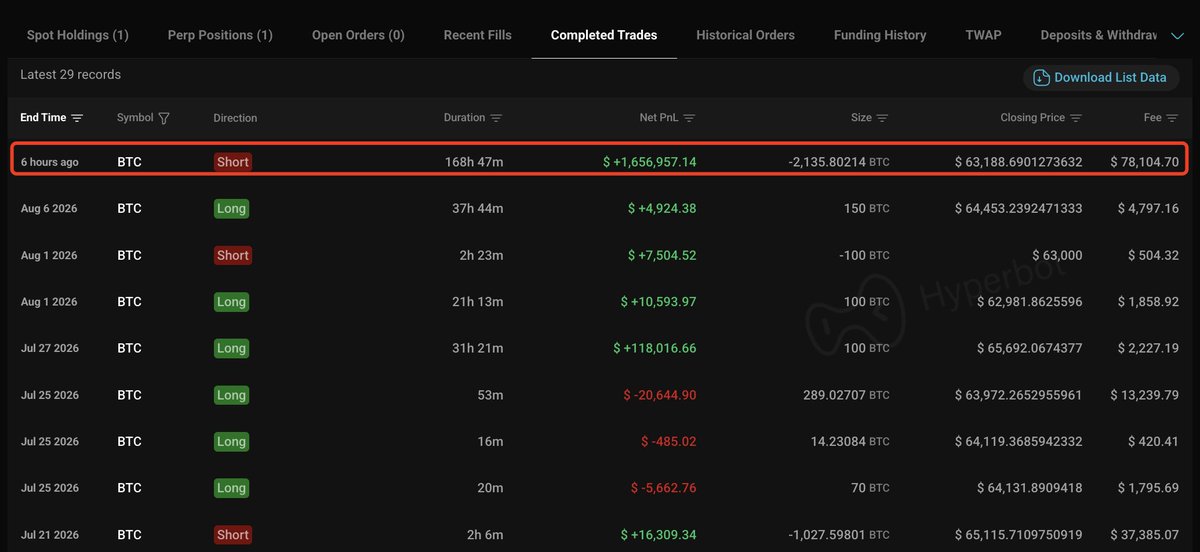Screen dimensions: 1200x552
Task: Open Historical Orders tab
Action: [x=745, y=35]
